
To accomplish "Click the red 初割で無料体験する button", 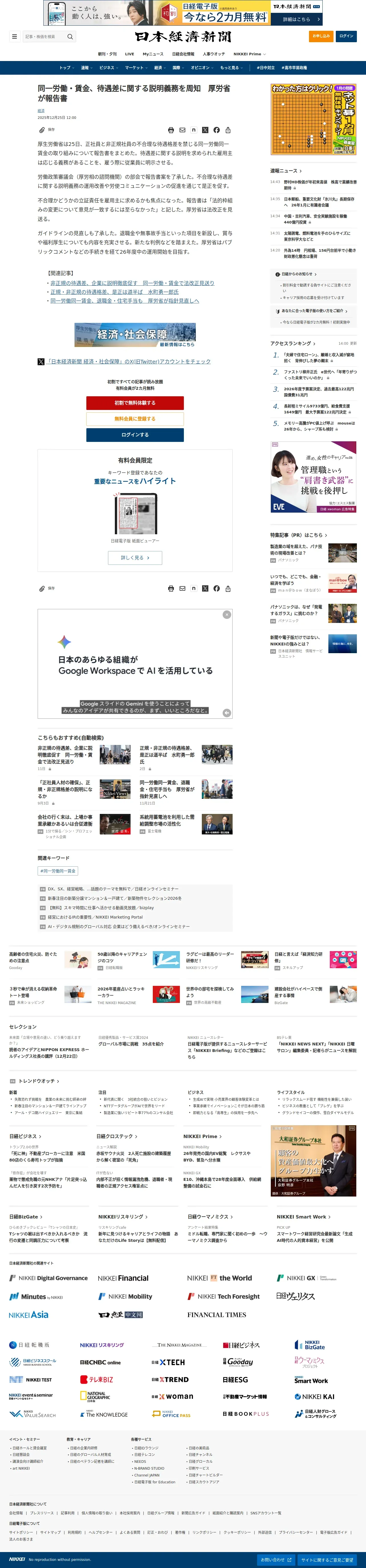I will click(x=135, y=403).
